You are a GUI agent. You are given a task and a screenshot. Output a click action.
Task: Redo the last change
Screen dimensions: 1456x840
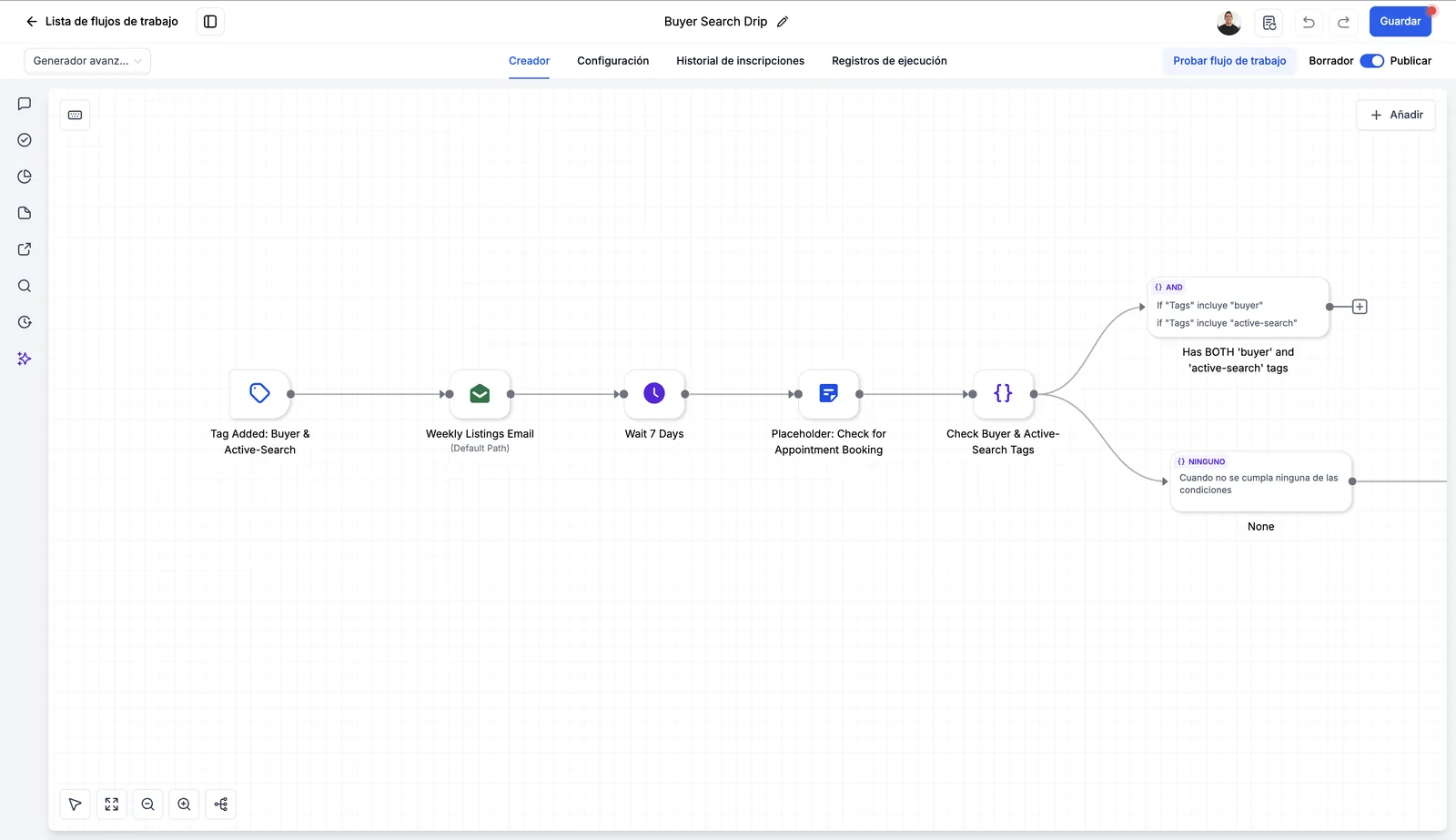point(1344,22)
